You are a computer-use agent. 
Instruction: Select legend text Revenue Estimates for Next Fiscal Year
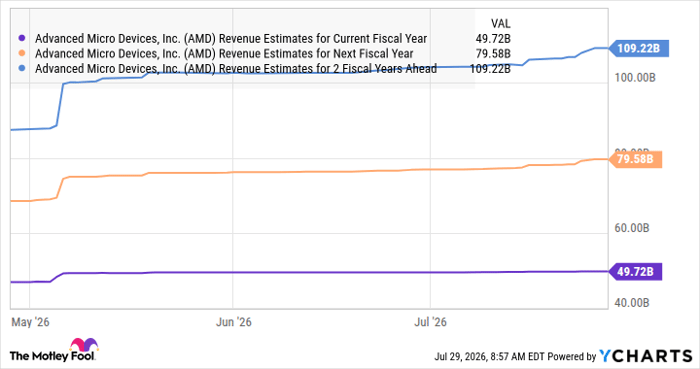pos(316,54)
